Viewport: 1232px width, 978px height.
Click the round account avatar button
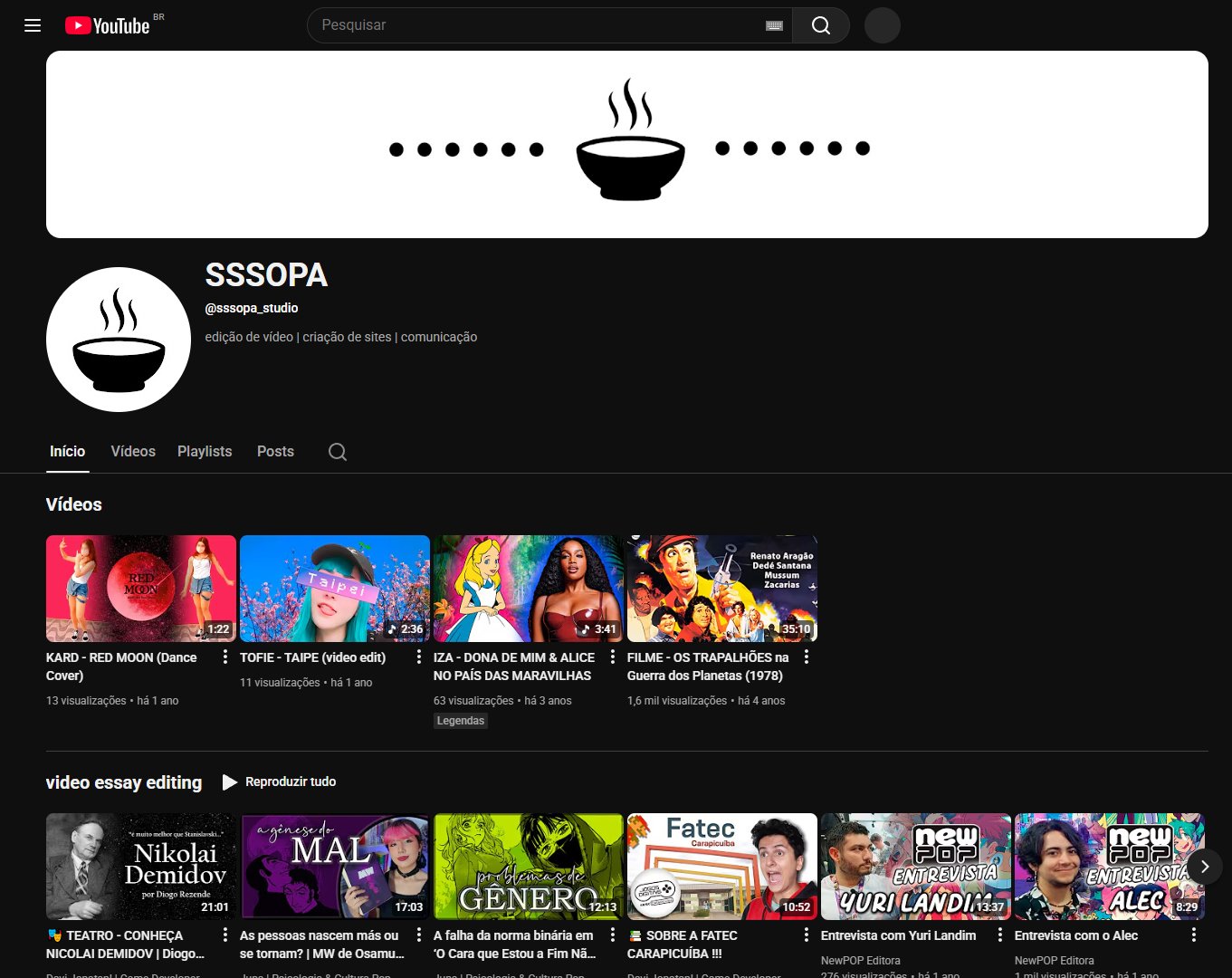click(882, 25)
